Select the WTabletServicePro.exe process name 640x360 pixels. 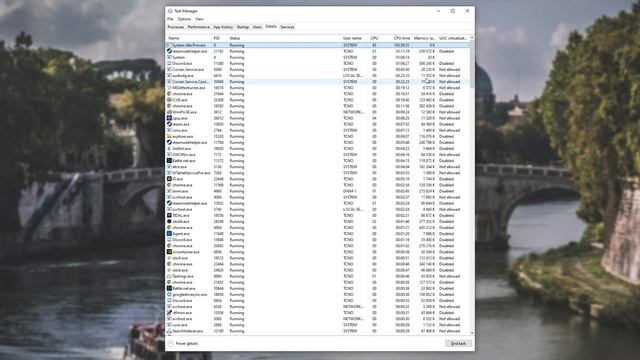191,173
